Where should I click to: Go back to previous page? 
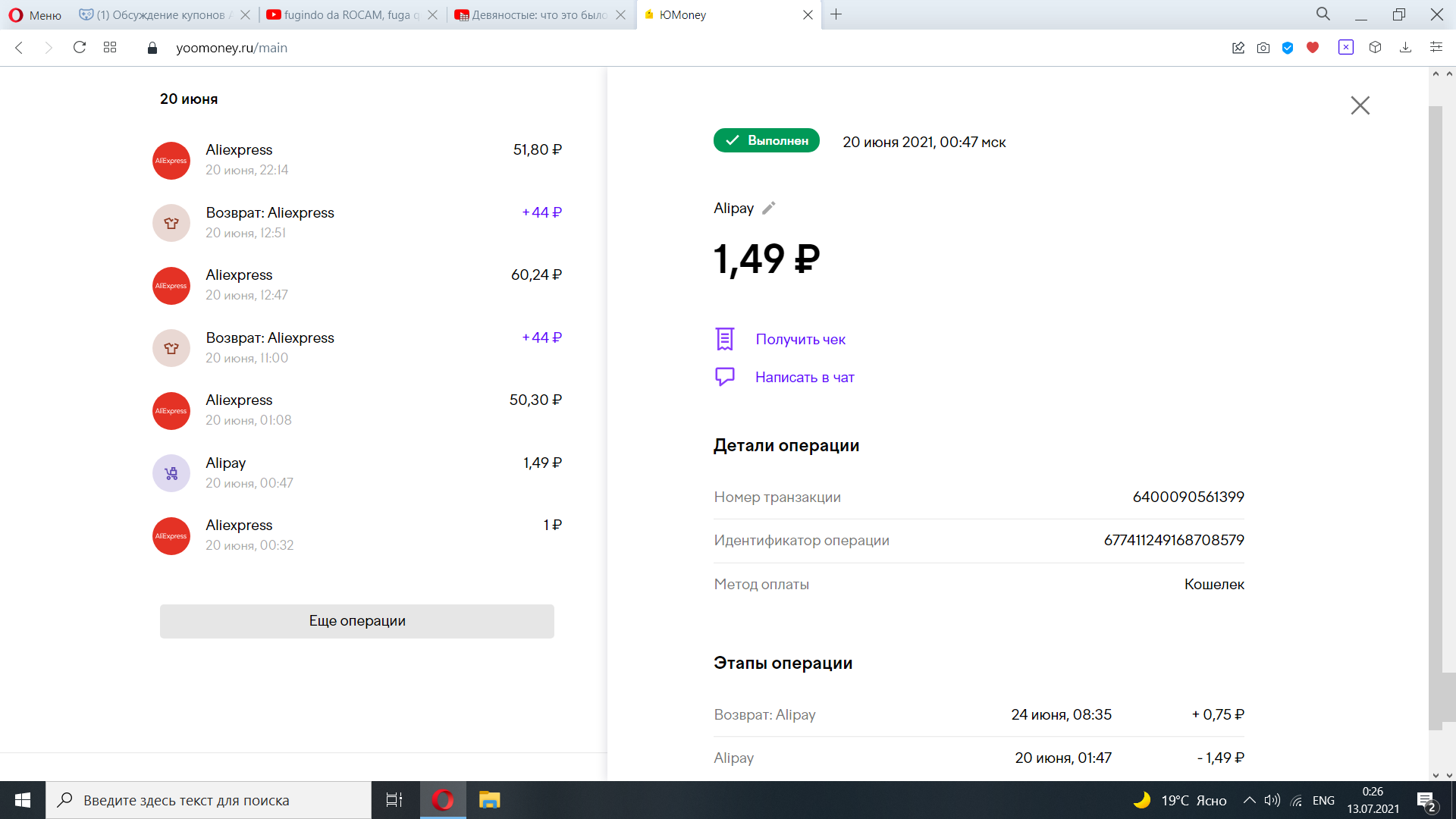19,48
